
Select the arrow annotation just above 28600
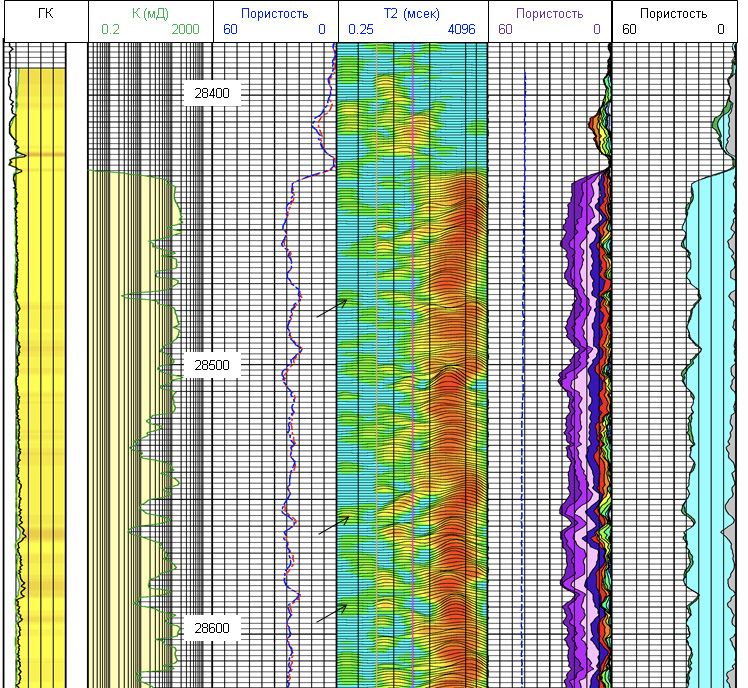click(332, 613)
